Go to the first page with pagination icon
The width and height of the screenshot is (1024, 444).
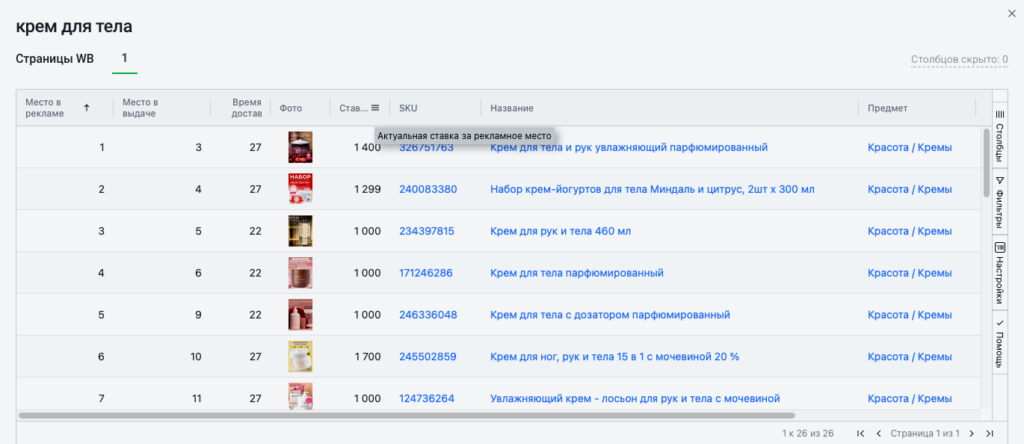(x=860, y=433)
